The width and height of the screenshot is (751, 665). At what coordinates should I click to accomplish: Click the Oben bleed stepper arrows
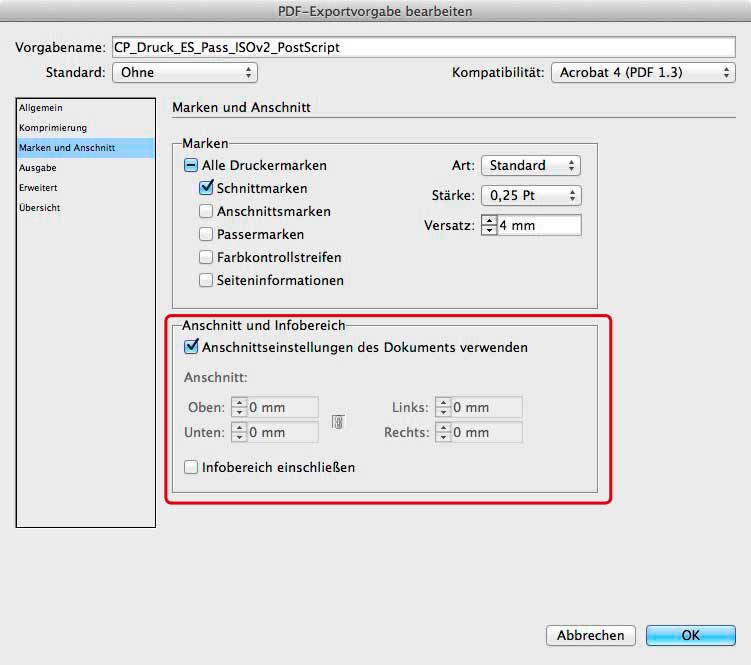tap(239, 407)
